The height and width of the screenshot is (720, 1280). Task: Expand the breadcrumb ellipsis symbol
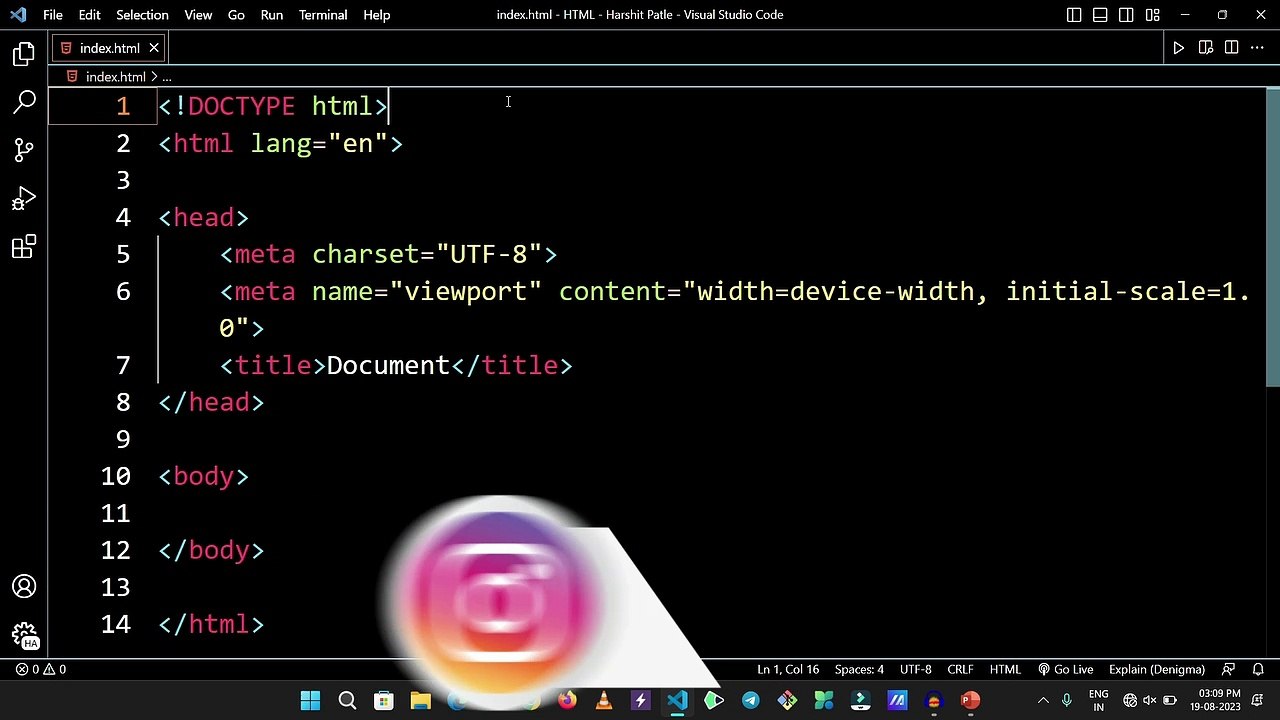tap(167, 77)
